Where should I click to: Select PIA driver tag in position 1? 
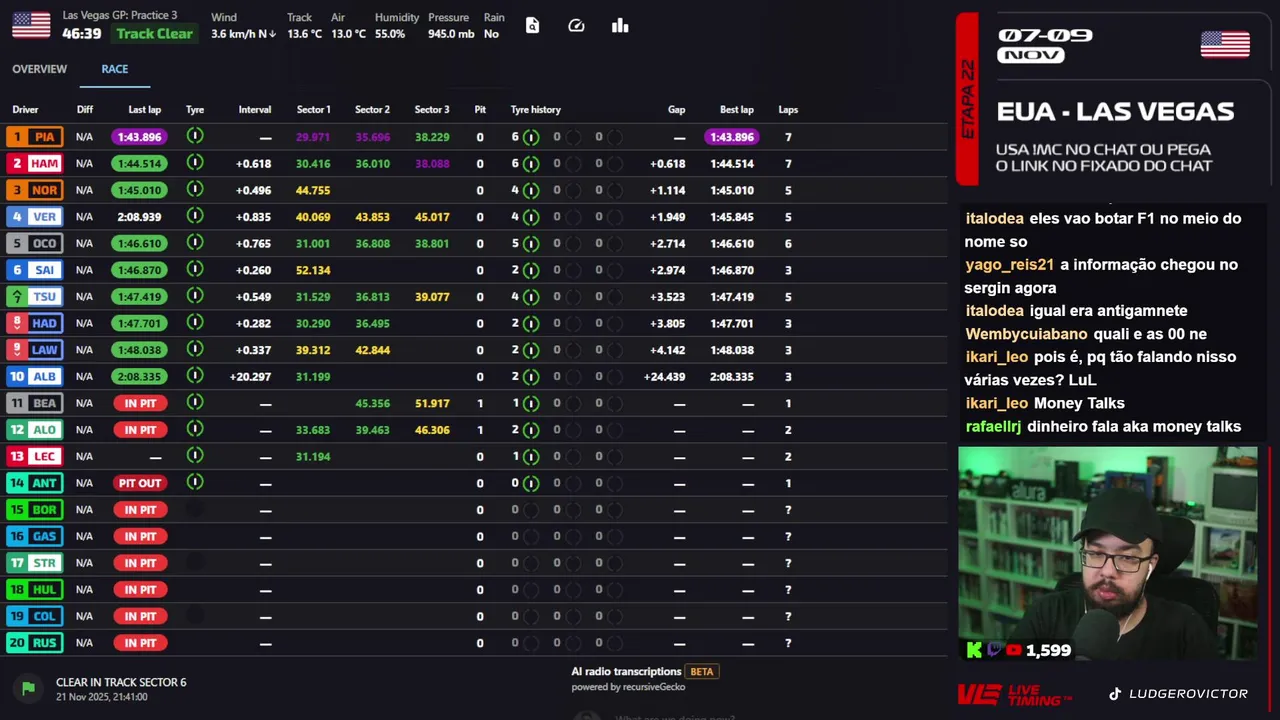[x=34, y=137]
